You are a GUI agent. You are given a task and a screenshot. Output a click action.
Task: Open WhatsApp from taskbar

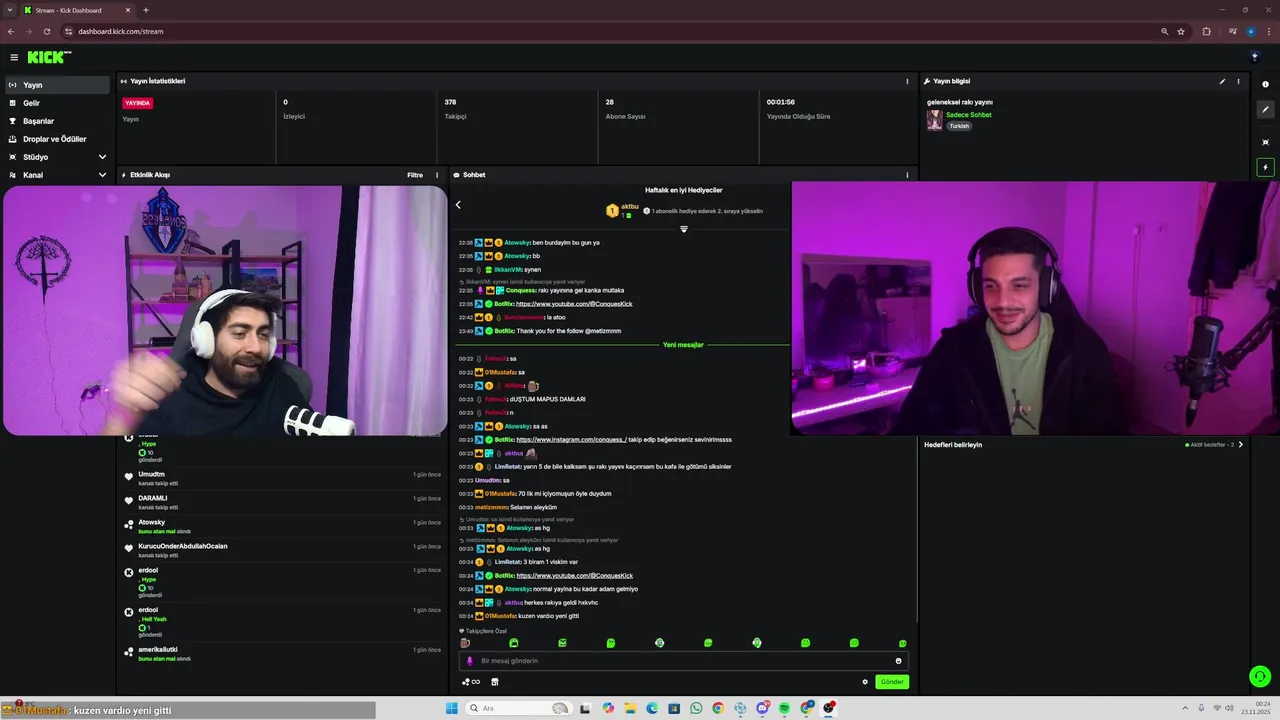point(696,708)
